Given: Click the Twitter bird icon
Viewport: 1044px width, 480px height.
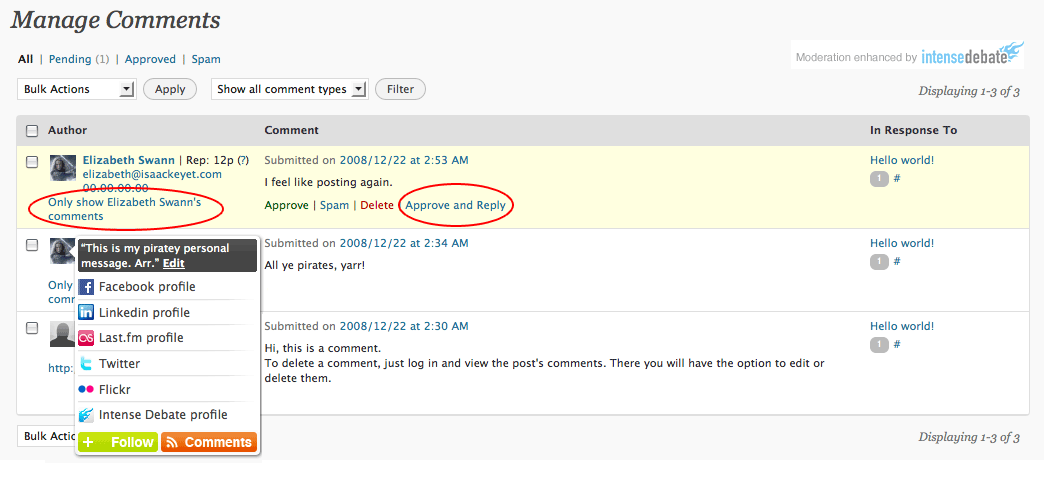Looking at the screenshot, I should coord(87,364).
